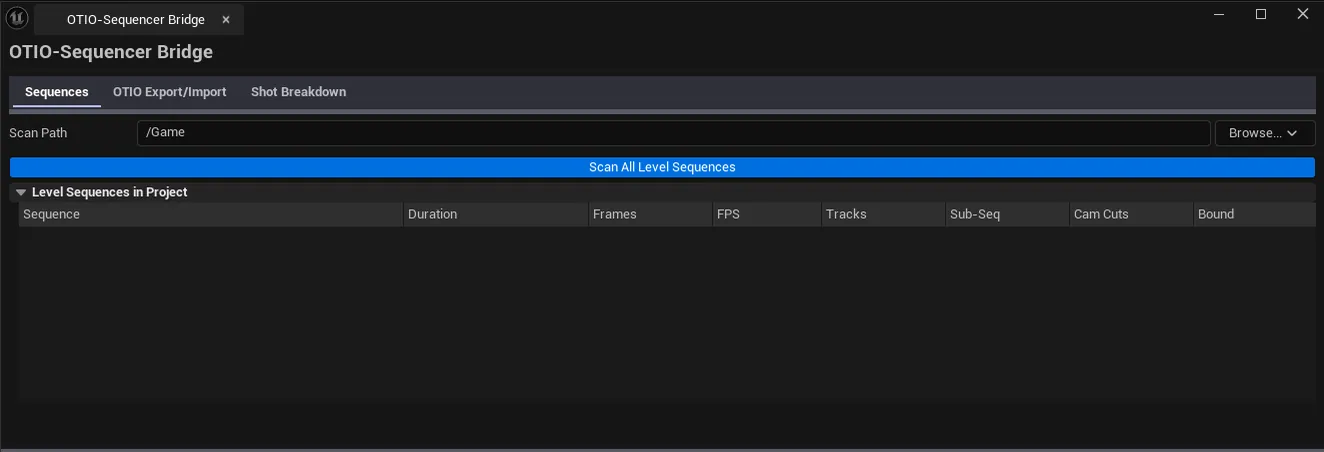Collapse Level Sequences in Project section
1324x452 pixels.
point(20,192)
